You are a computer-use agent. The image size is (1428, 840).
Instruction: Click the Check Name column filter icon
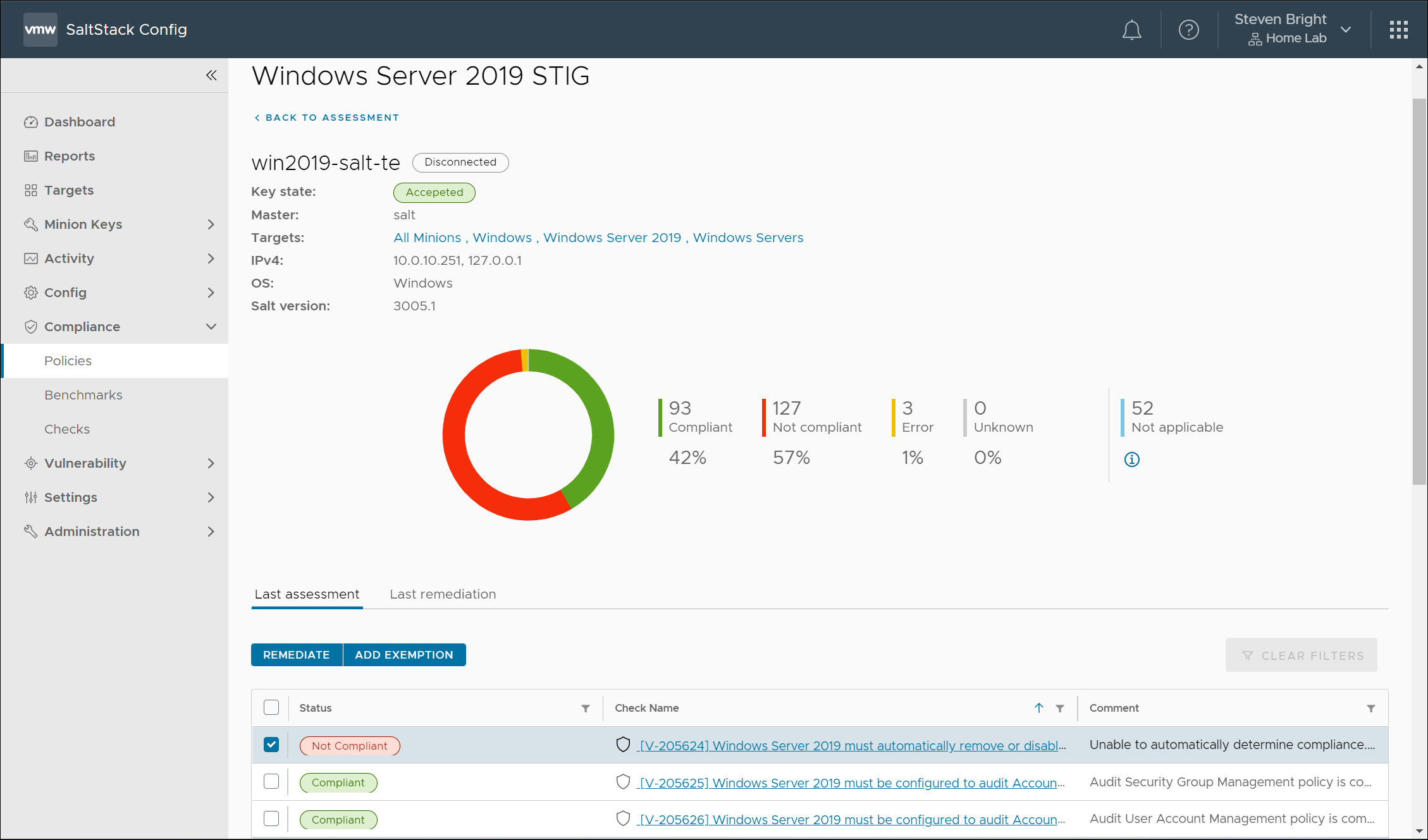pos(1060,709)
